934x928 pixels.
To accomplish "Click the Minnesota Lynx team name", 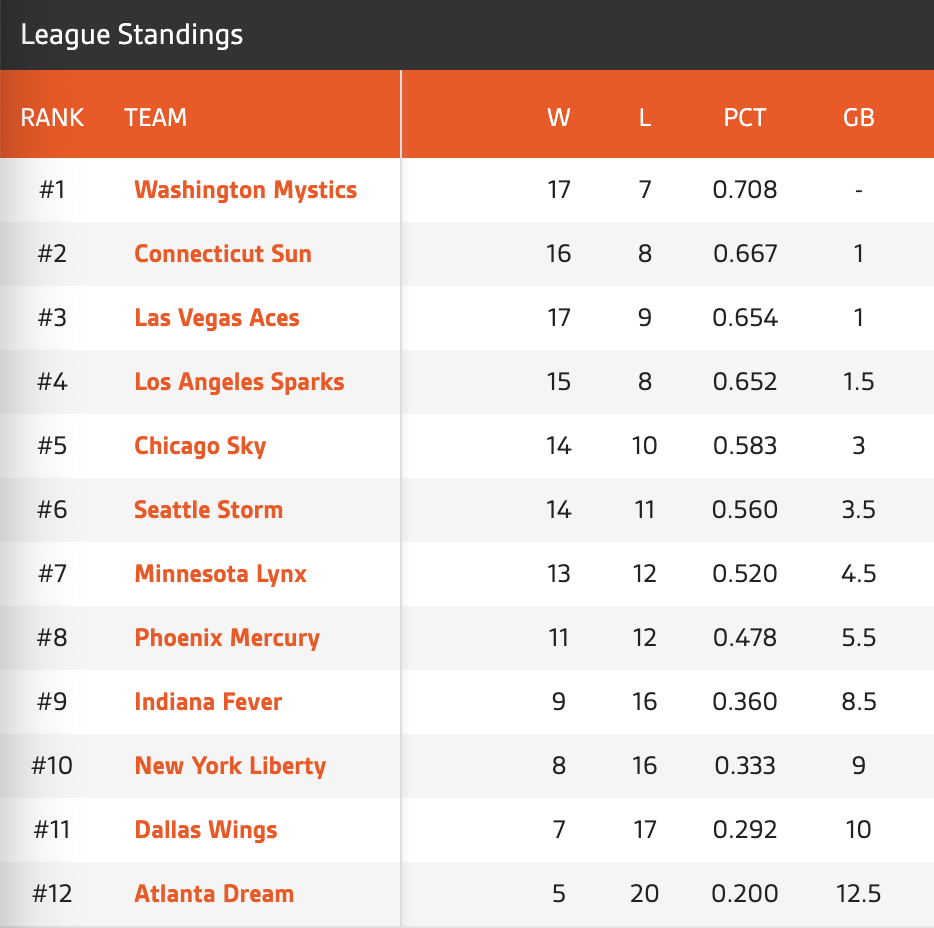I will coord(220,574).
